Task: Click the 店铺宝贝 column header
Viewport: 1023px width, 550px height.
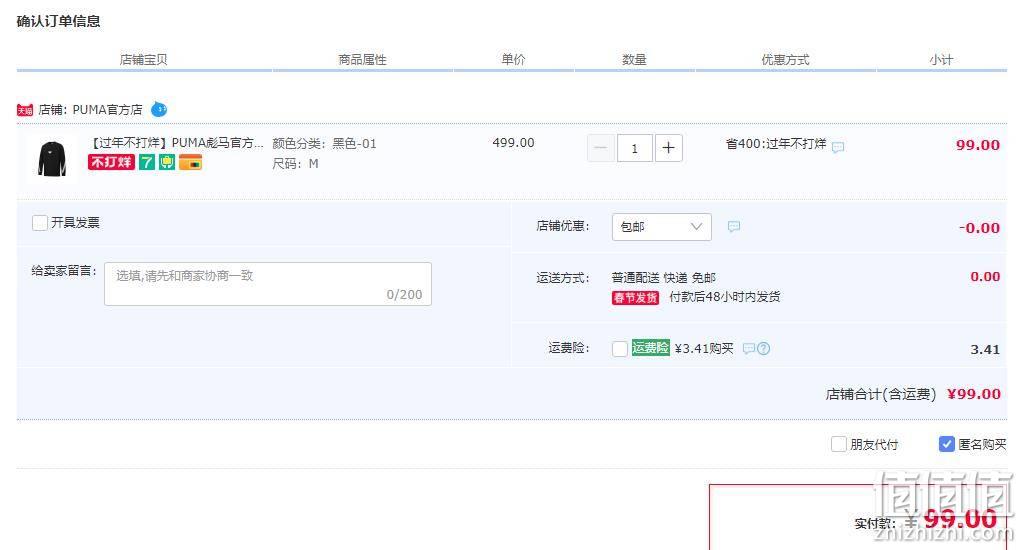Action: 144,59
